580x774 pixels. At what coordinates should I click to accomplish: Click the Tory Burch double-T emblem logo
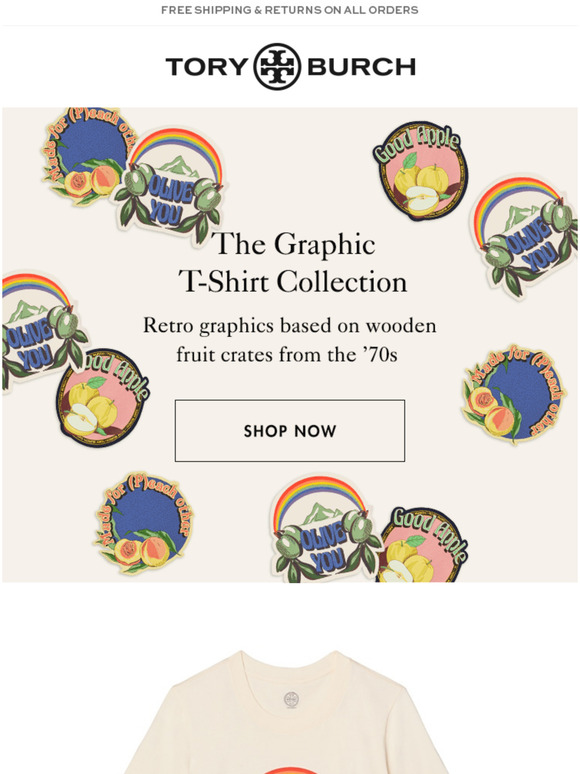point(277,67)
